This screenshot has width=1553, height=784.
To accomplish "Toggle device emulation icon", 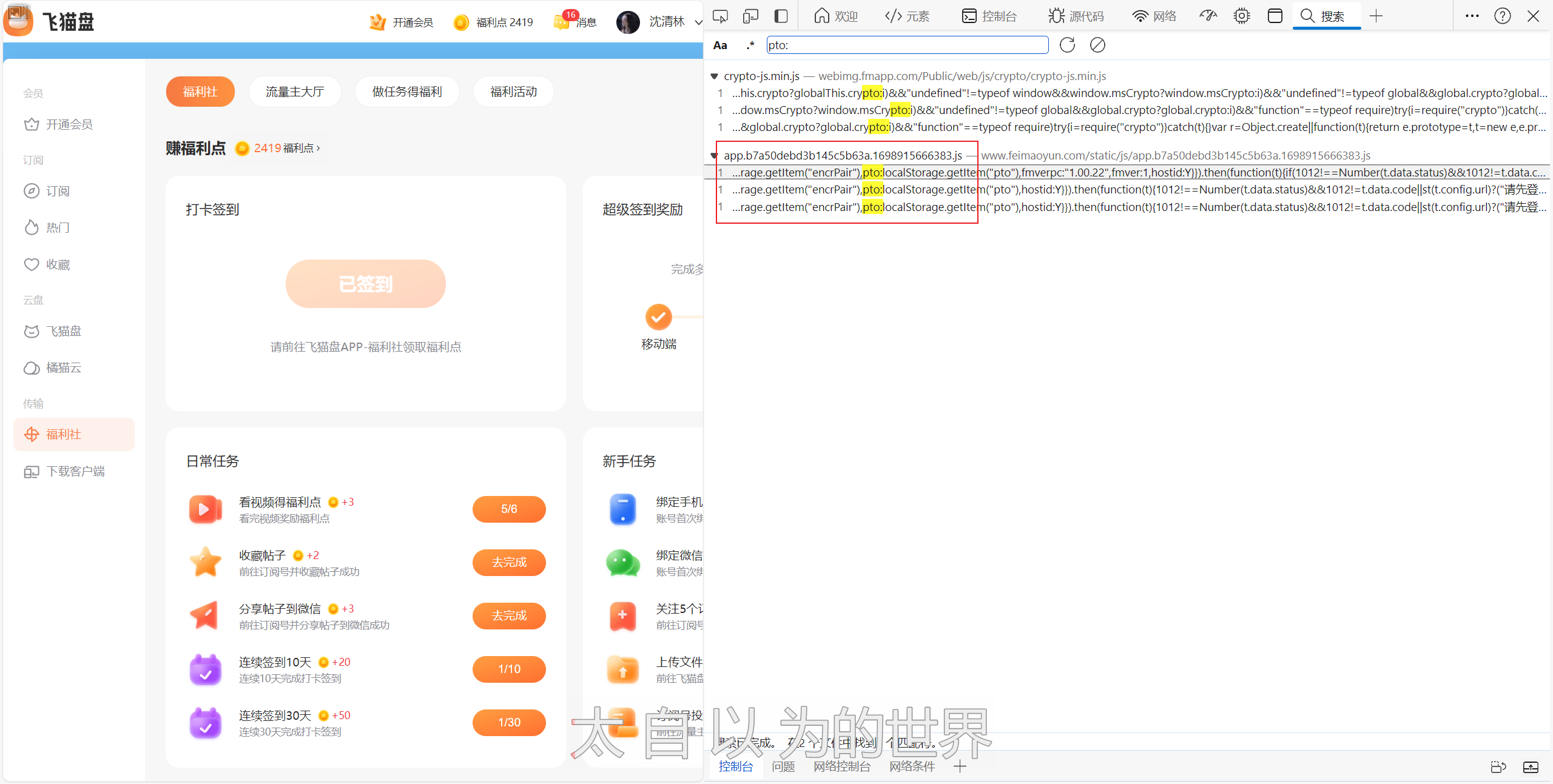I will (750, 16).
